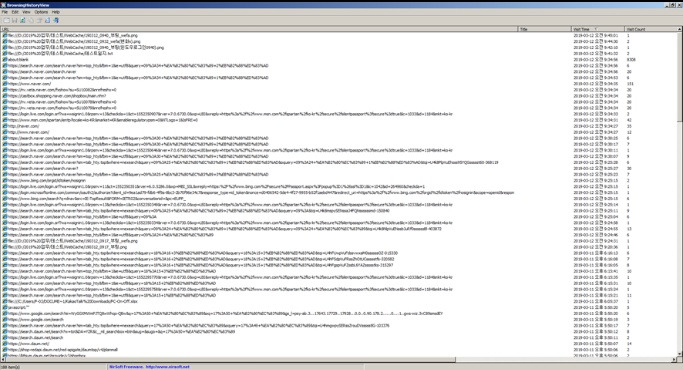The height and width of the screenshot is (370, 683).
Task: Open Properties using the toolbar icon
Action: [39, 20]
